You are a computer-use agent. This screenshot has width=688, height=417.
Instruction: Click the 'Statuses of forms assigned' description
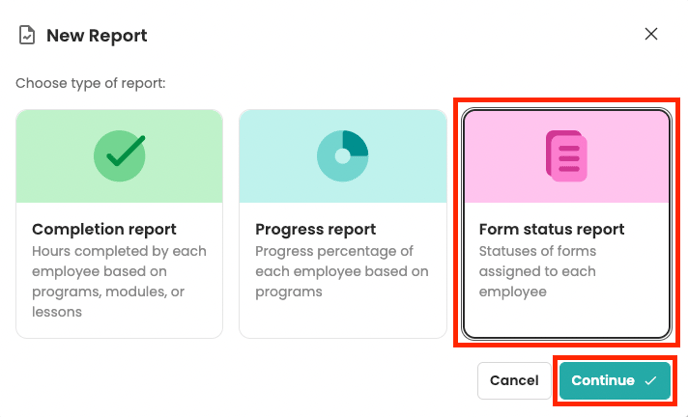538,271
